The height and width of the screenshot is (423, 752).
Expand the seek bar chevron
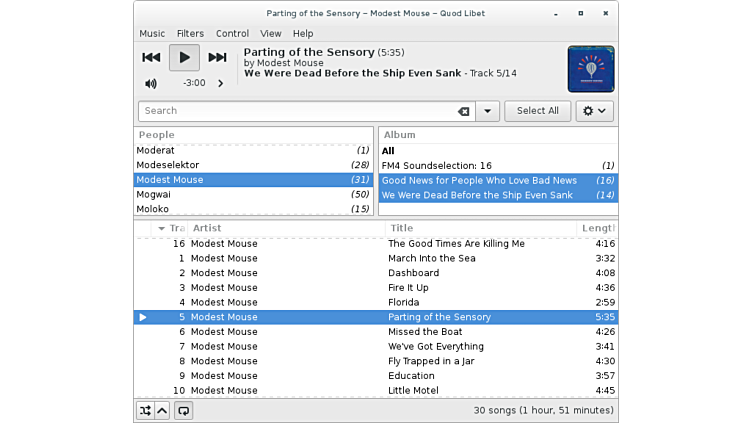tap(221, 83)
